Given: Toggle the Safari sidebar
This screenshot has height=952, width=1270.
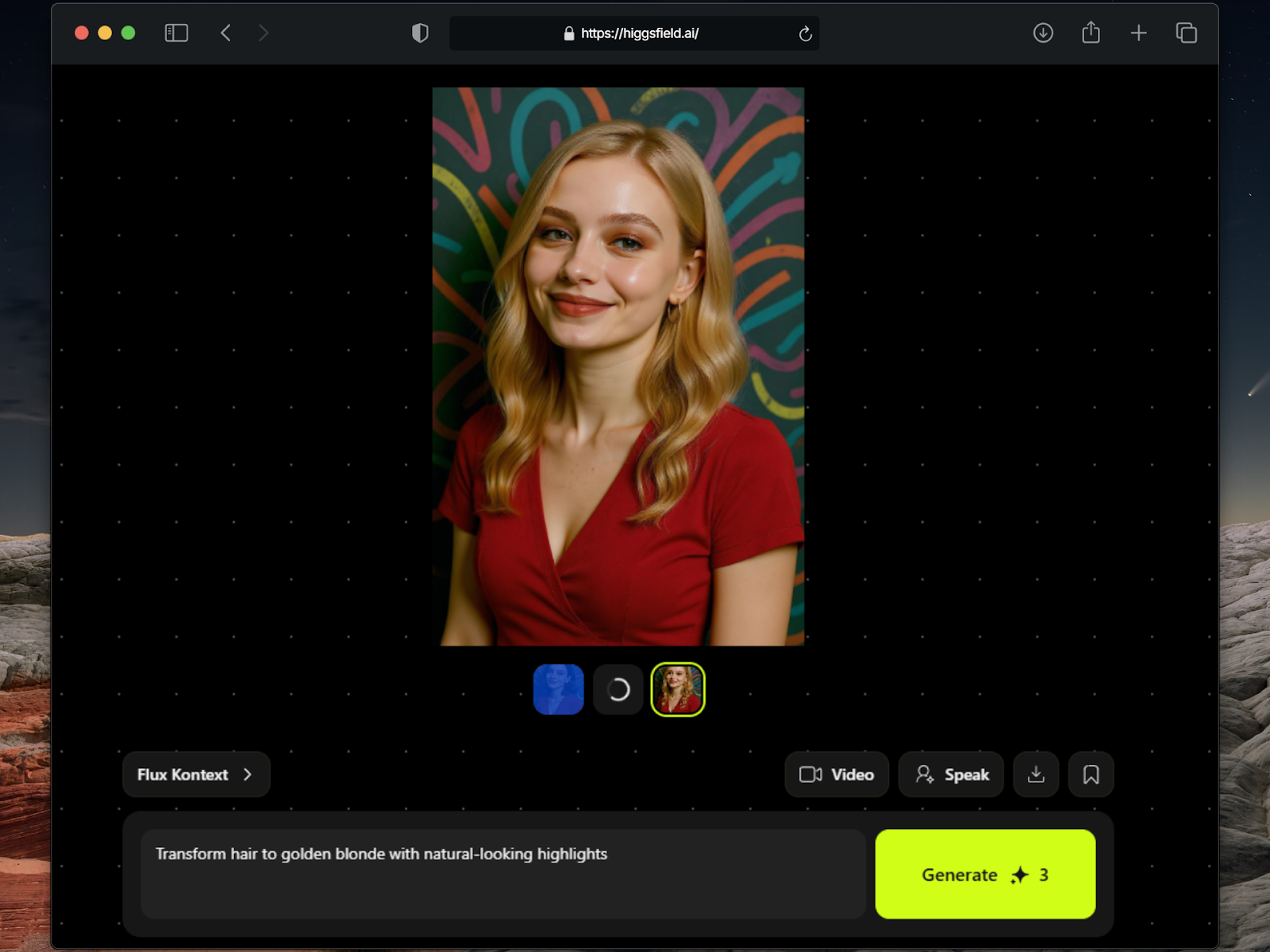Looking at the screenshot, I should (x=176, y=33).
